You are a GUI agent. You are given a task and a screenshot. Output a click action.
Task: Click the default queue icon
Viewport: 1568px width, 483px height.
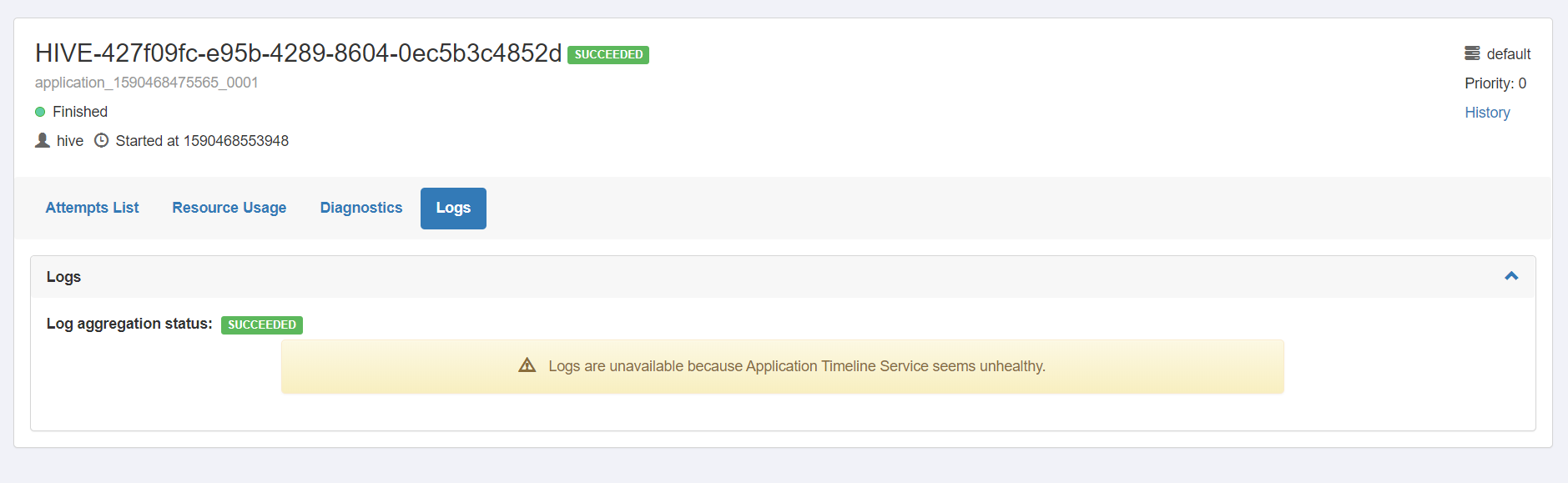[x=1472, y=53]
